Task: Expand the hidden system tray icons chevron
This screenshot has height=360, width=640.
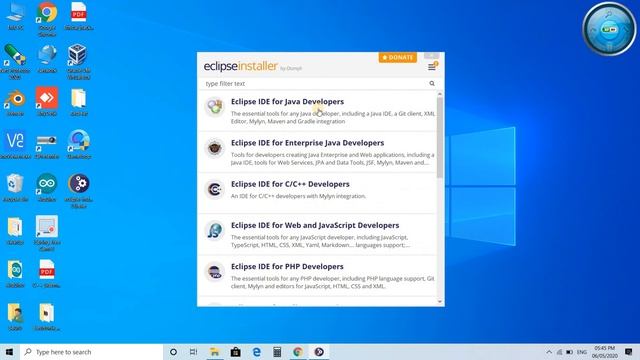Action: (x=549, y=352)
